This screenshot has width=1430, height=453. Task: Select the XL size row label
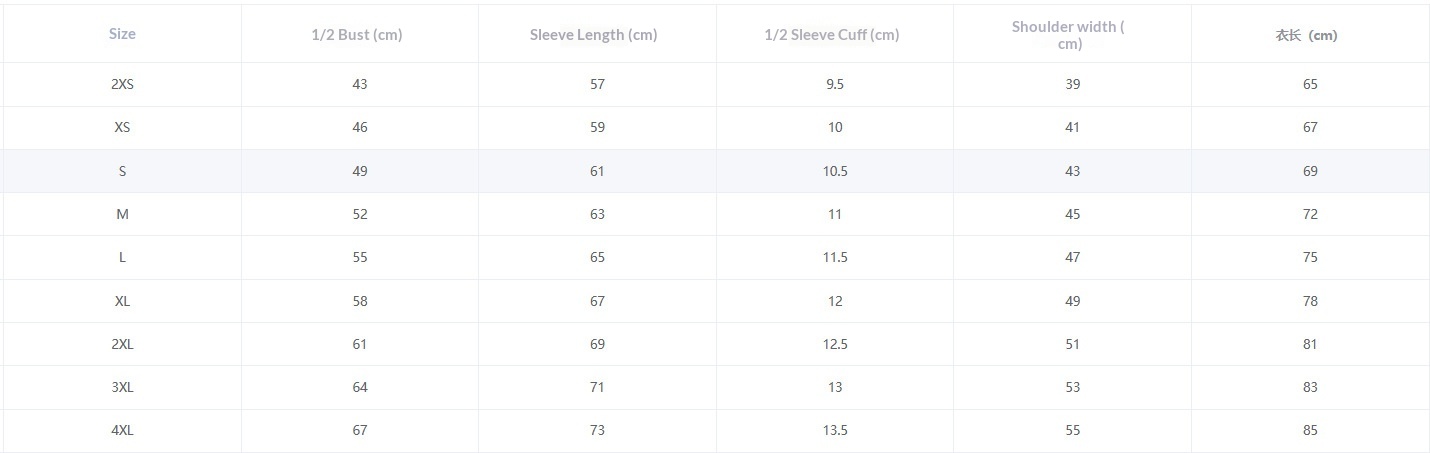point(122,301)
